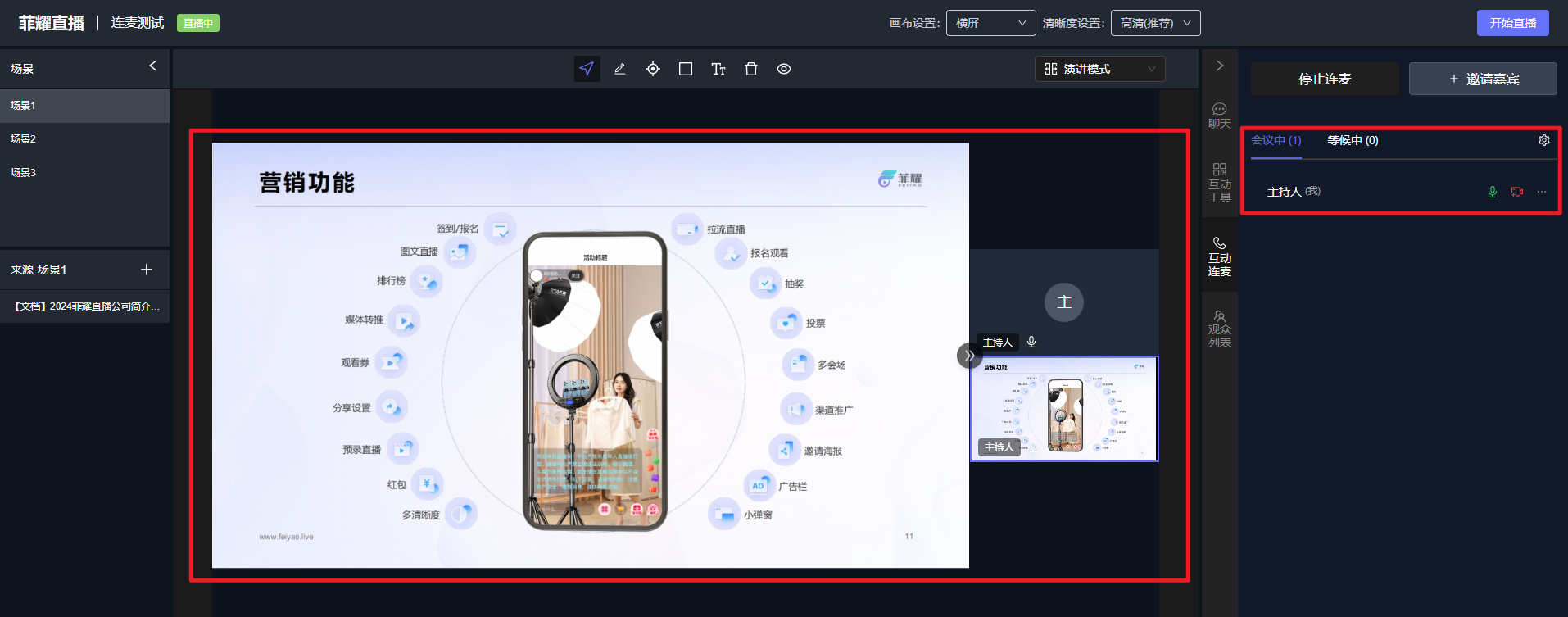Screen dimensions: 1568x617
Task: Toggle annotation visibility eye icon
Action: click(x=784, y=69)
